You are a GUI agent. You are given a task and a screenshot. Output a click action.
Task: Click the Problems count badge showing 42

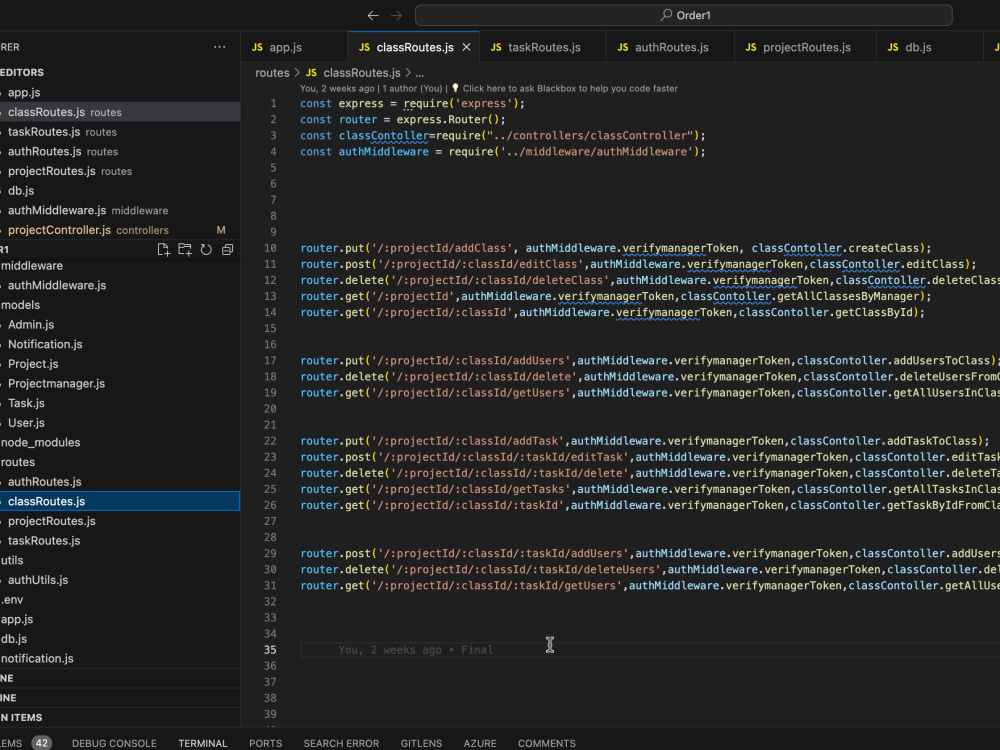pyautogui.click(x=41, y=743)
